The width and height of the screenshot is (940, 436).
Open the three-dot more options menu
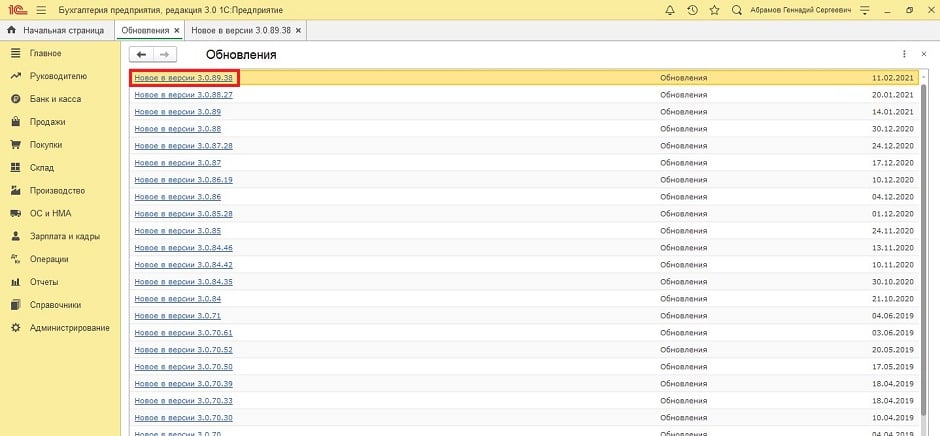(x=904, y=54)
